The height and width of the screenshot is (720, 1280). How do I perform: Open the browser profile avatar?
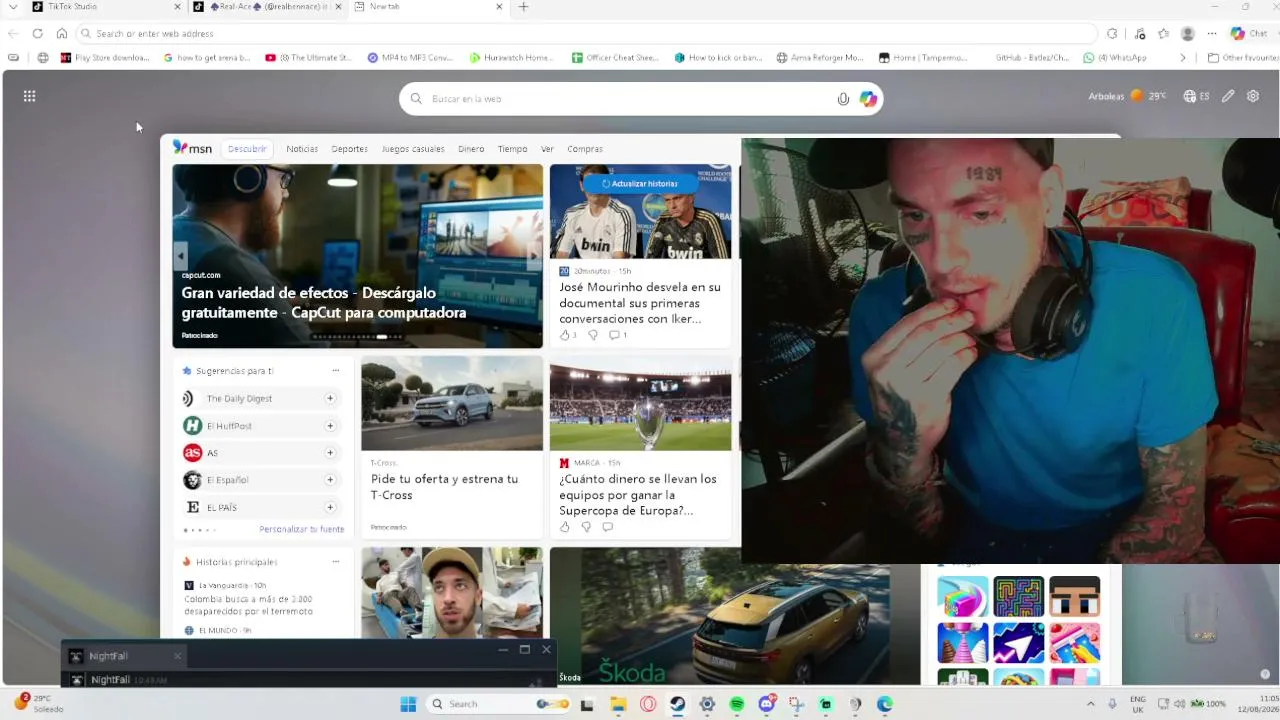tap(1188, 33)
